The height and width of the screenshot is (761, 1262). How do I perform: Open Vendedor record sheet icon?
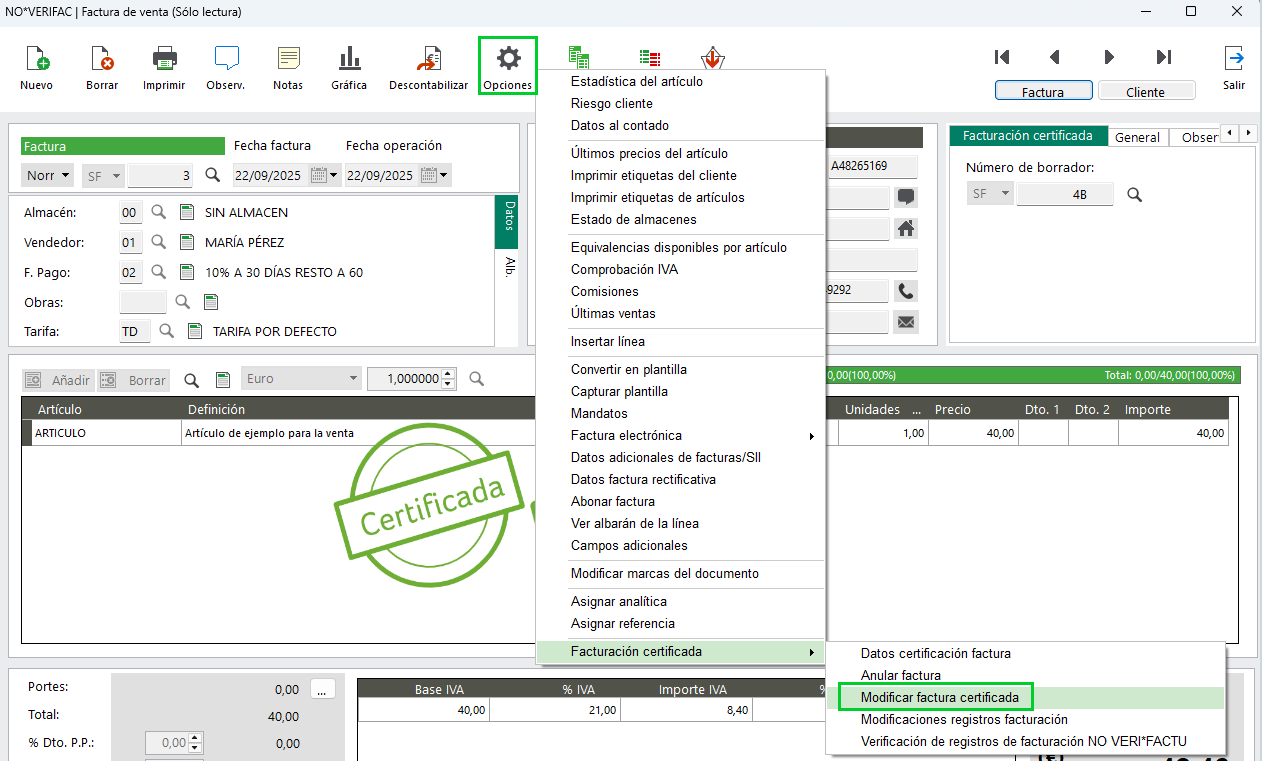pyautogui.click(x=186, y=242)
